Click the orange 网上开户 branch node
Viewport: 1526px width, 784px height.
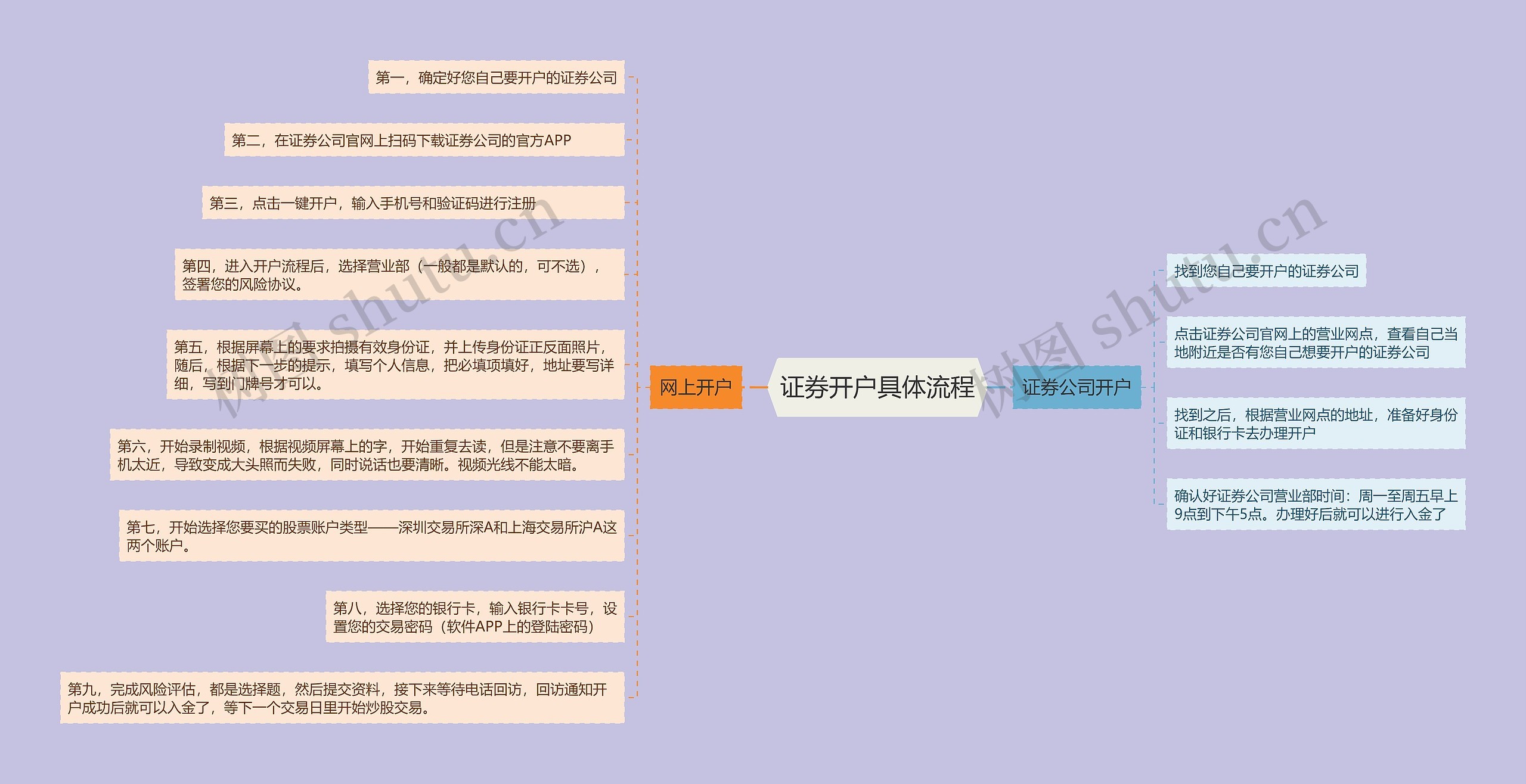pos(696,387)
